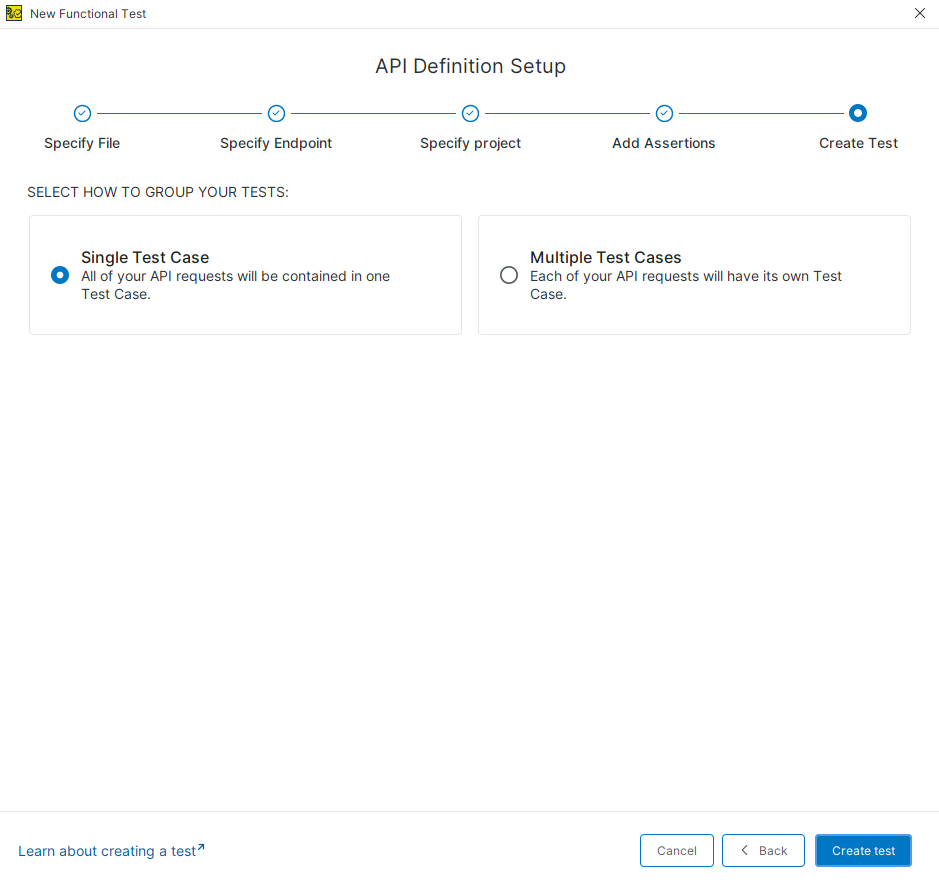Open the Learn about creating a test link
The height and width of the screenshot is (886, 939).
point(111,851)
